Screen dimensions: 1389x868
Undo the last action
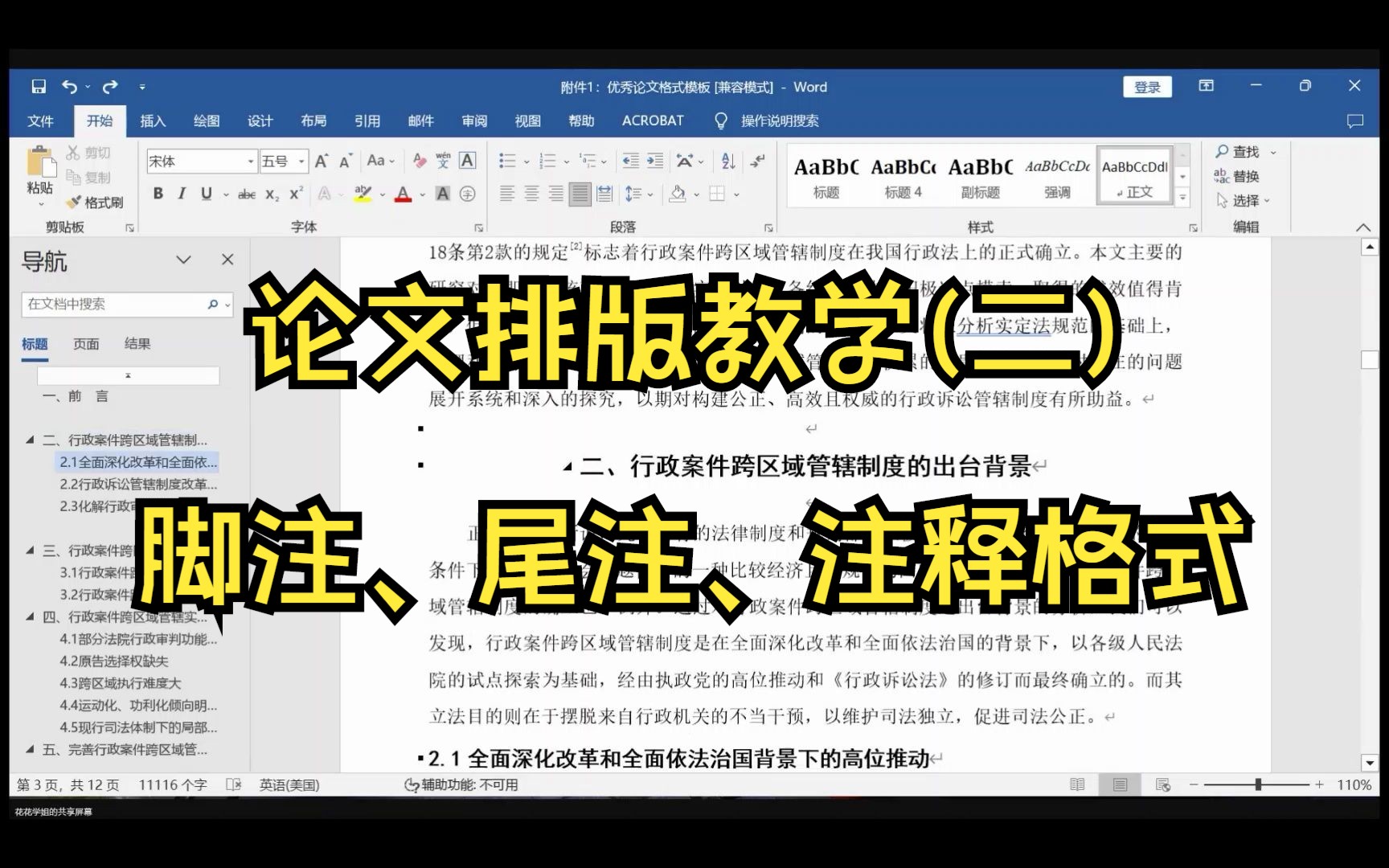coord(70,86)
